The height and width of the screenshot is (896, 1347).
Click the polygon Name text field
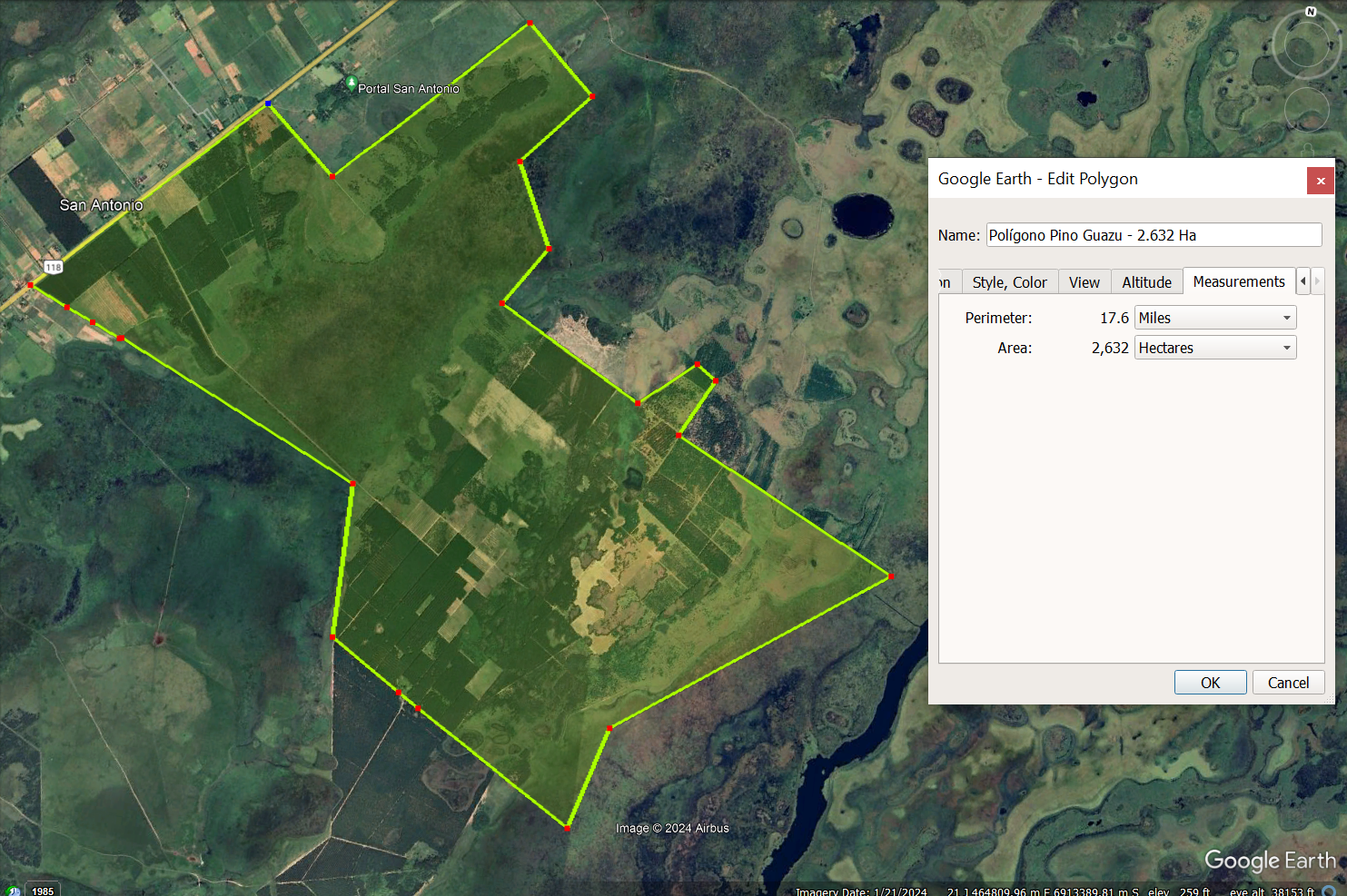(x=1154, y=235)
